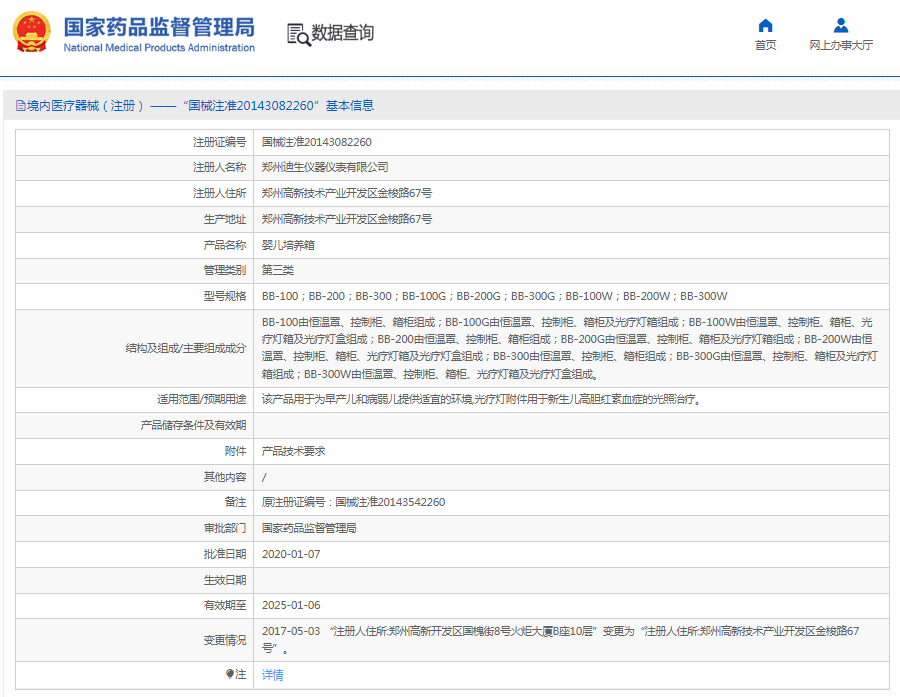Open 网上办事大厅 text label
Screen dimensions: 900x697
[841, 46]
